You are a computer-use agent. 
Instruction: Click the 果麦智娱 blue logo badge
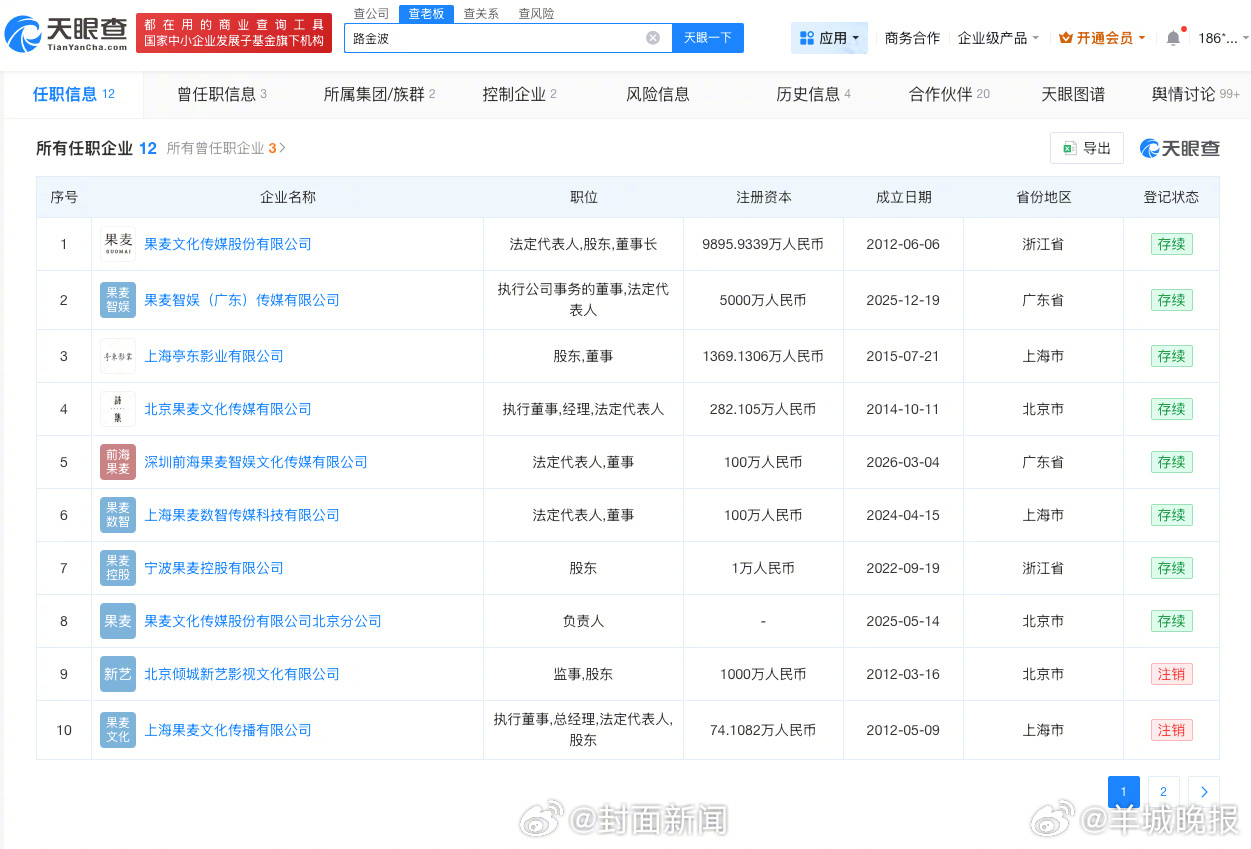click(117, 300)
